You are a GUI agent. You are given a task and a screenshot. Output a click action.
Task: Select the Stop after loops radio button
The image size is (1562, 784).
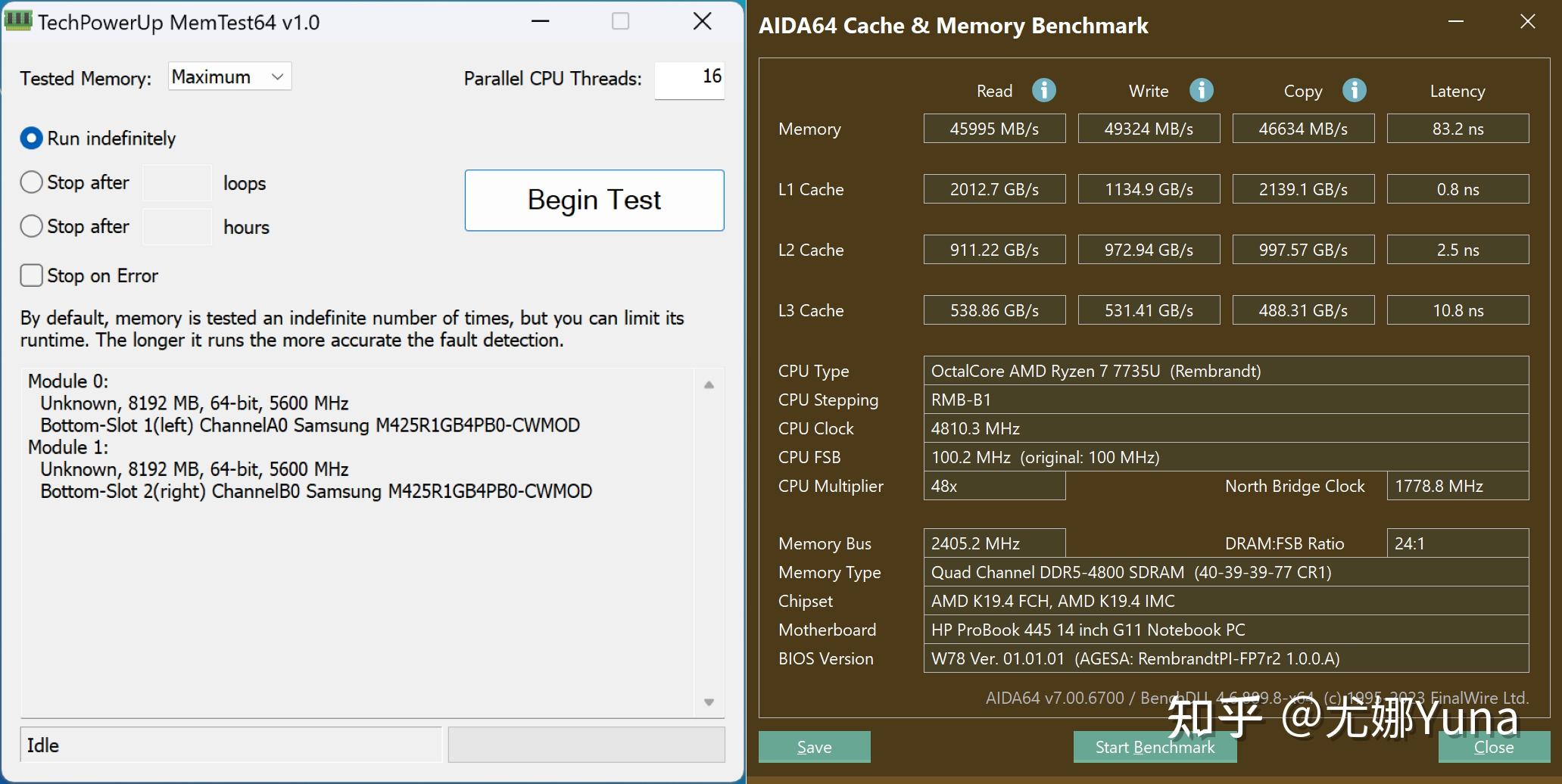coord(31,182)
